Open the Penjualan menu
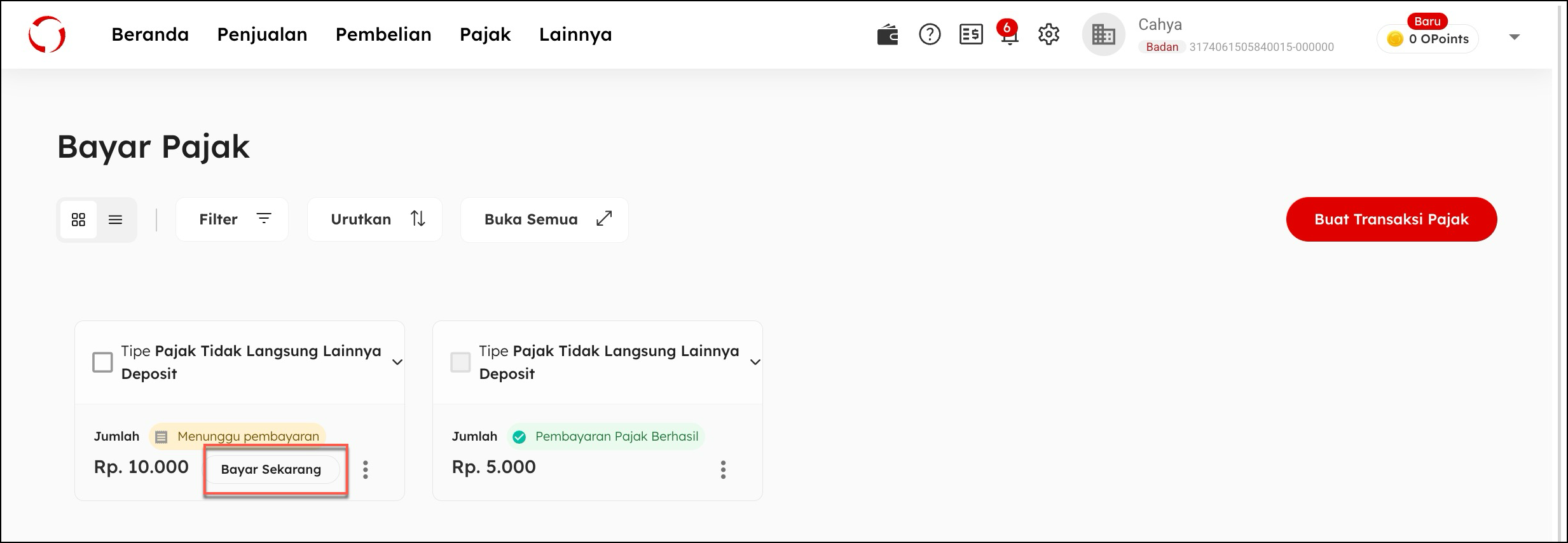The image size is (1568, 543). click(x=262, y=34)
